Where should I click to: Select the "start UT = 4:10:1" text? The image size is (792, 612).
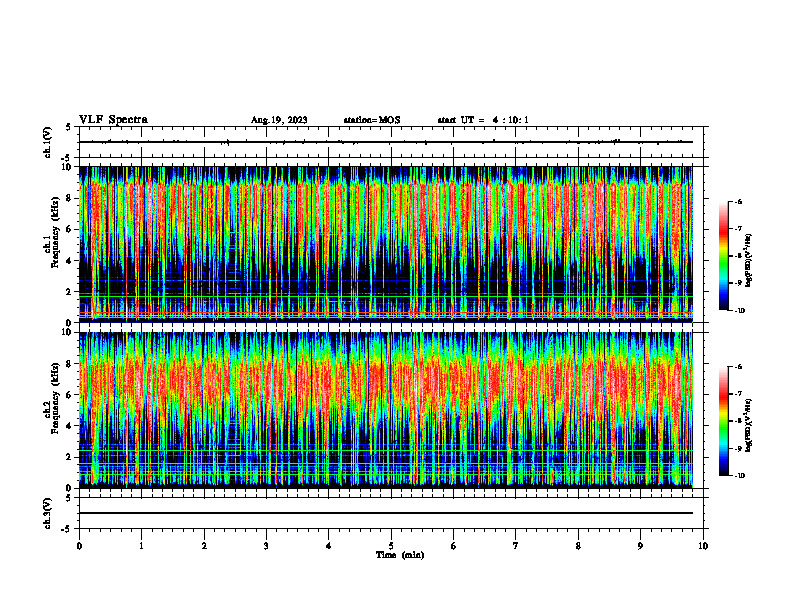pyautogui.click(x=483, y=120)
